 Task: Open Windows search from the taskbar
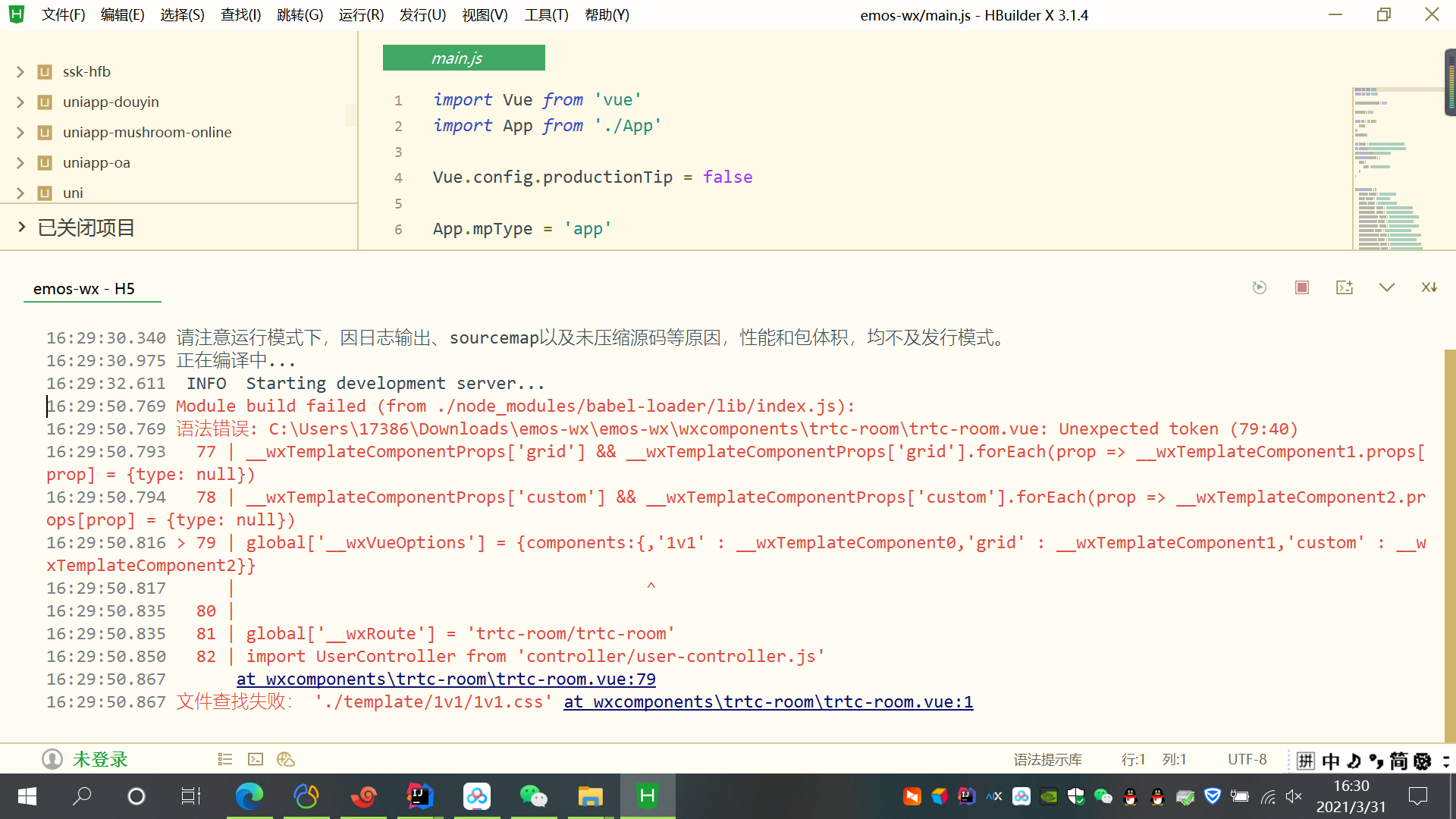click(82, 795)
